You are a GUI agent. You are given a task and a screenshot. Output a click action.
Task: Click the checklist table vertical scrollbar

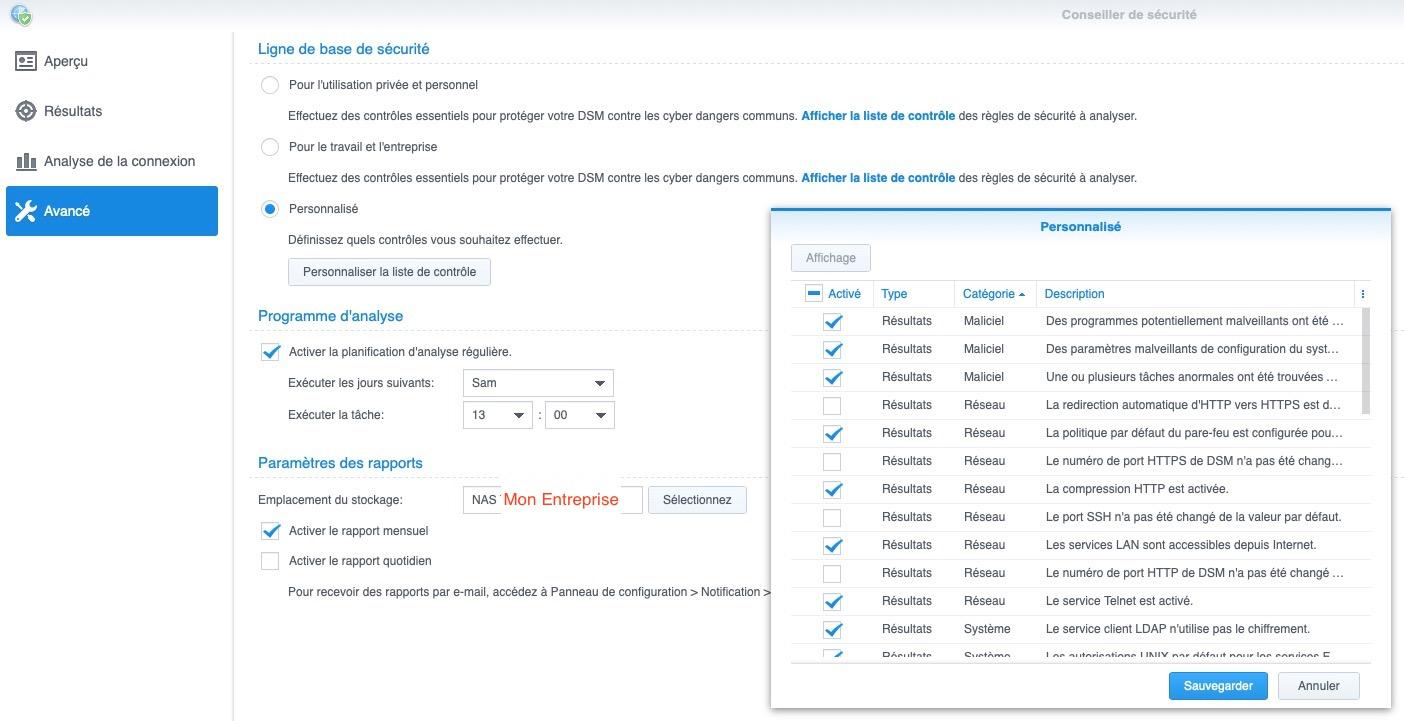[x=1366, y=360]
